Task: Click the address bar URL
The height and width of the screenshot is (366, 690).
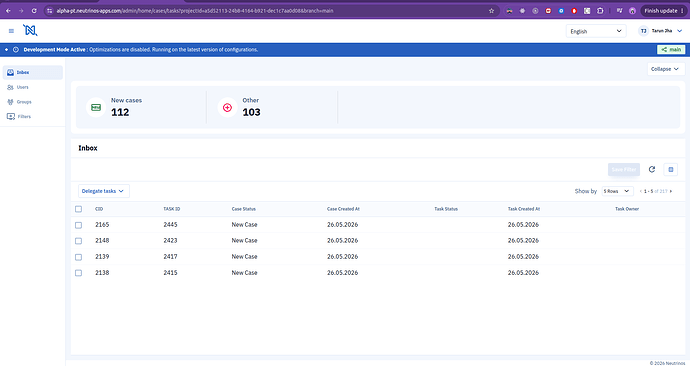Action: pos(195,11)
